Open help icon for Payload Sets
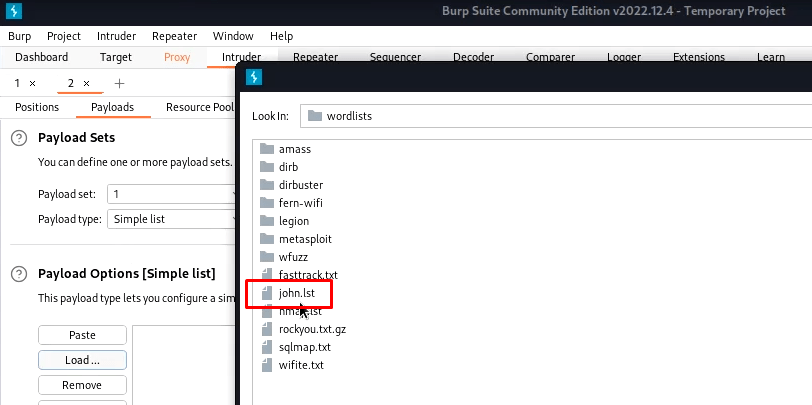Screen dimensions: 812x405 [19, 138]
